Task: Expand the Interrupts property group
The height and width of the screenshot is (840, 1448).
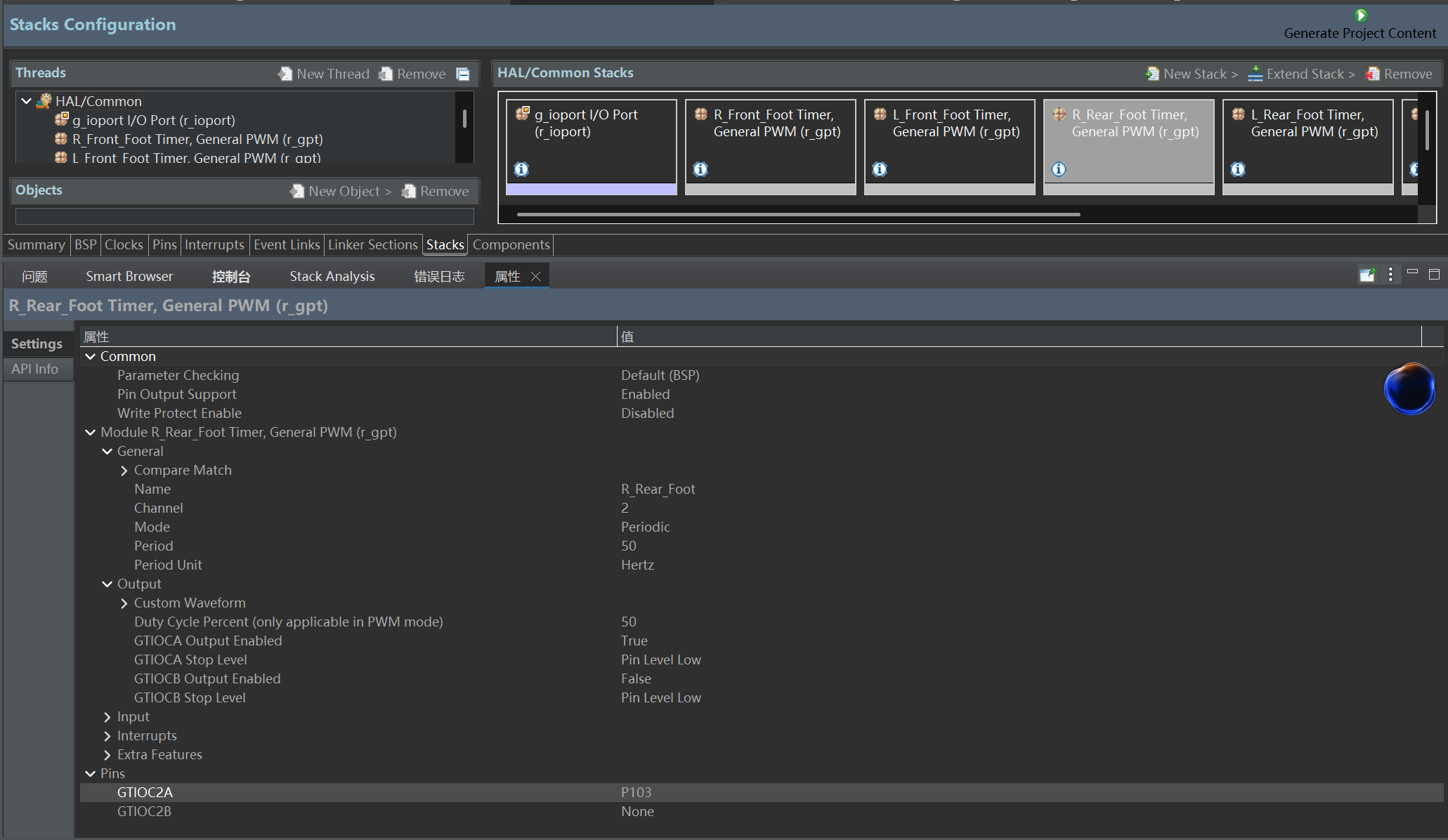Action: pos(107,736)
